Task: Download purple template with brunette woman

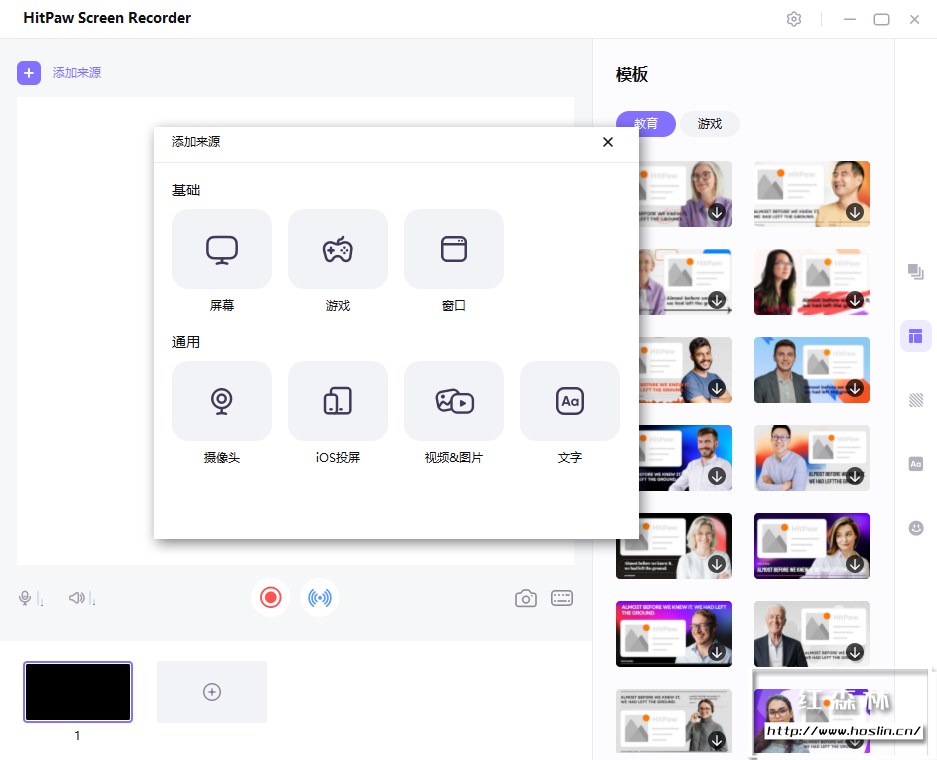Action: pos(855,564)
